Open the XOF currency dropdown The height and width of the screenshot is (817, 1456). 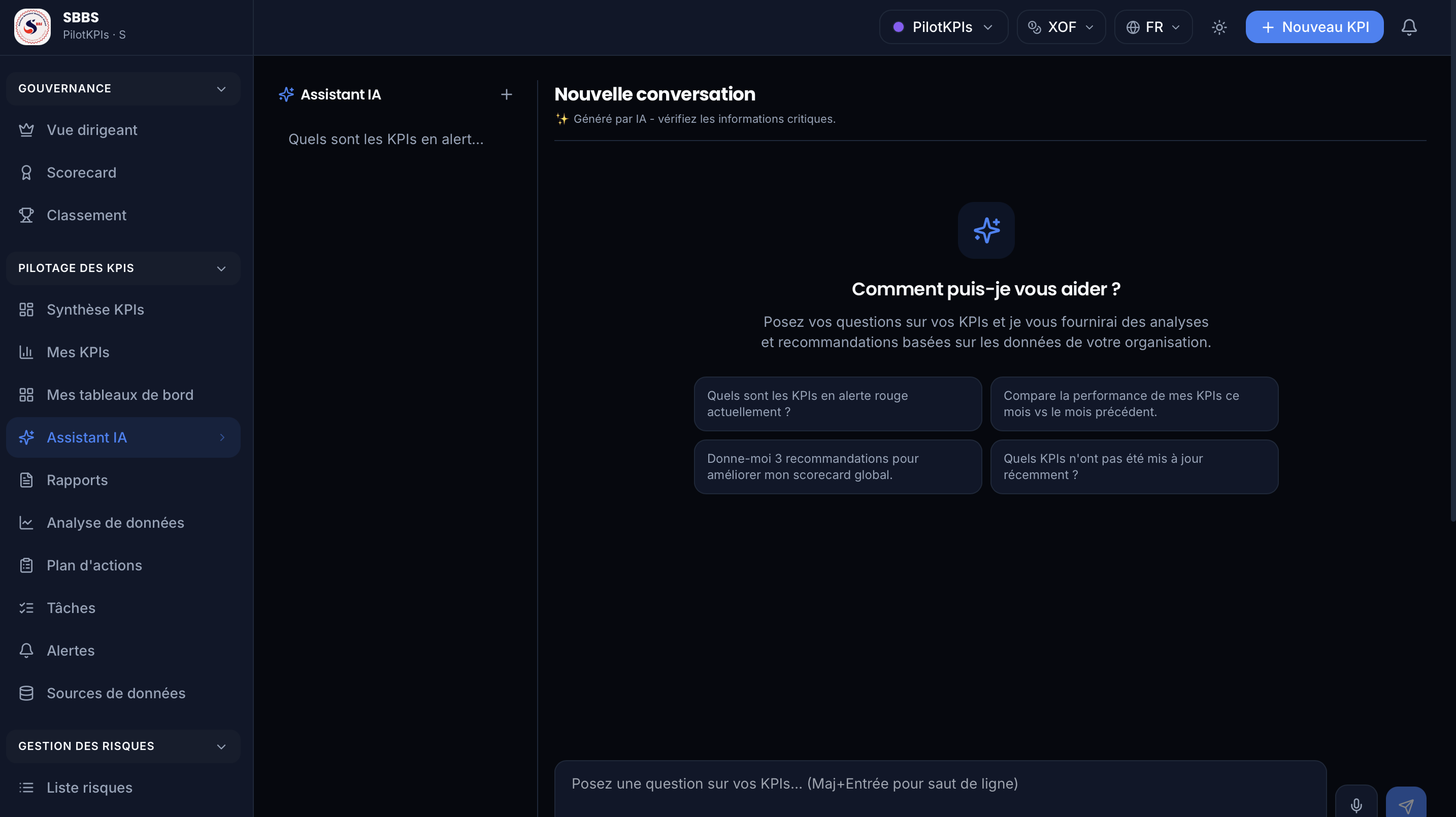1061,27
